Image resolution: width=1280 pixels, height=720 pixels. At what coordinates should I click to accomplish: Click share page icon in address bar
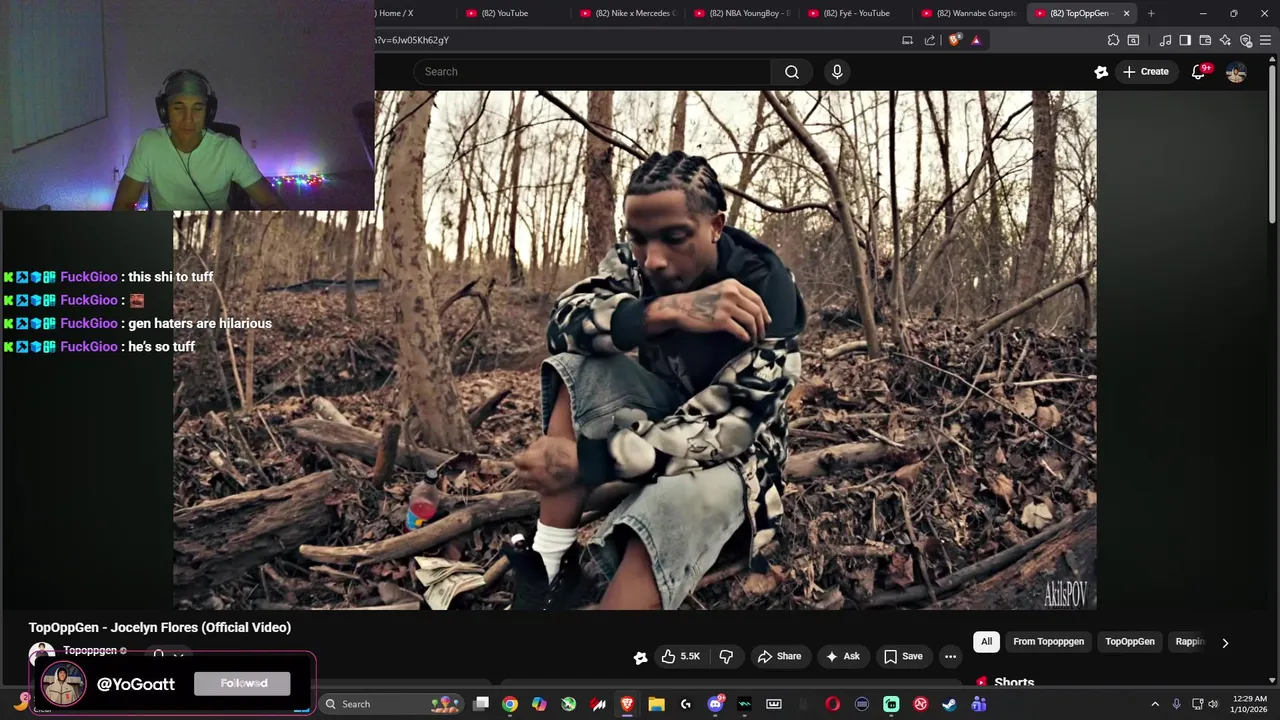click(930, 40)
